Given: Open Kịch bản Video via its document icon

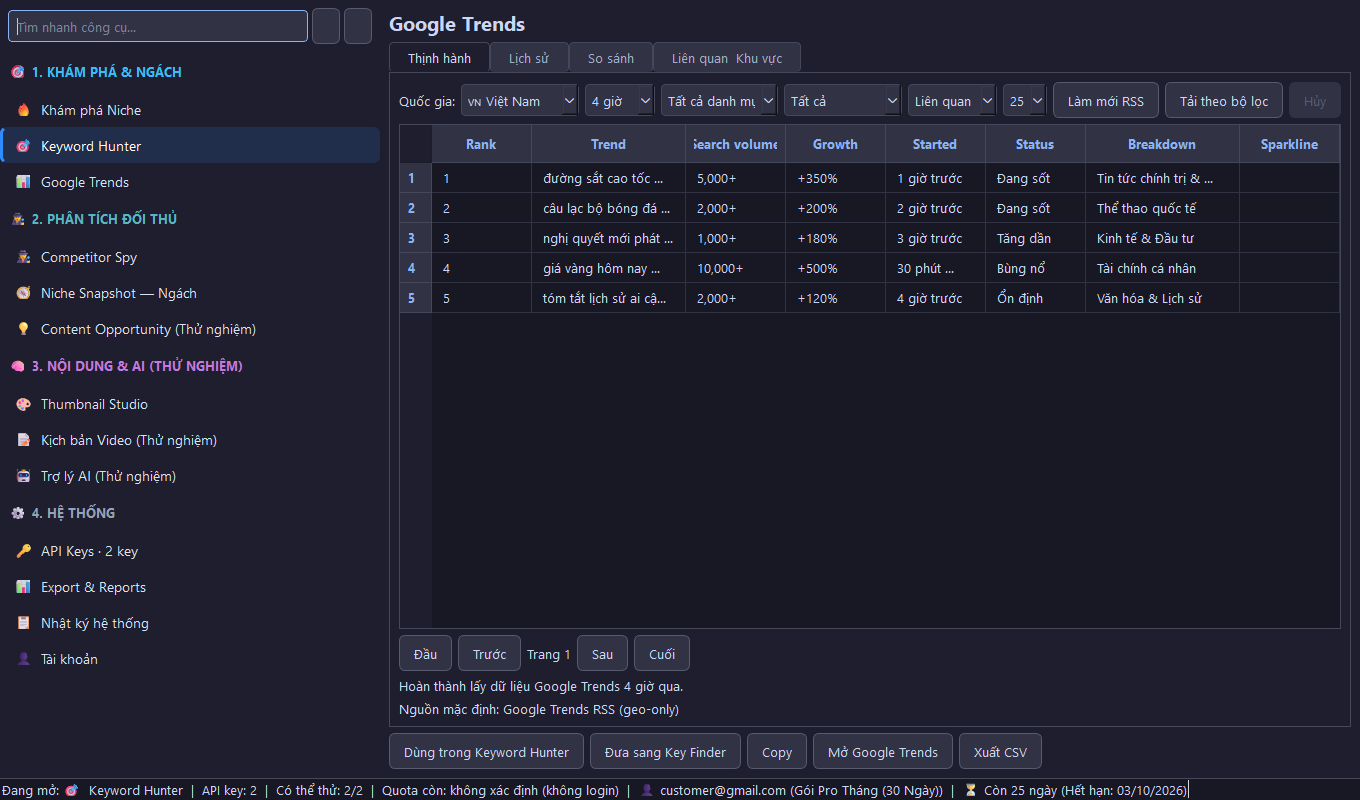Looking at the screenshot, I should point(24,440).
